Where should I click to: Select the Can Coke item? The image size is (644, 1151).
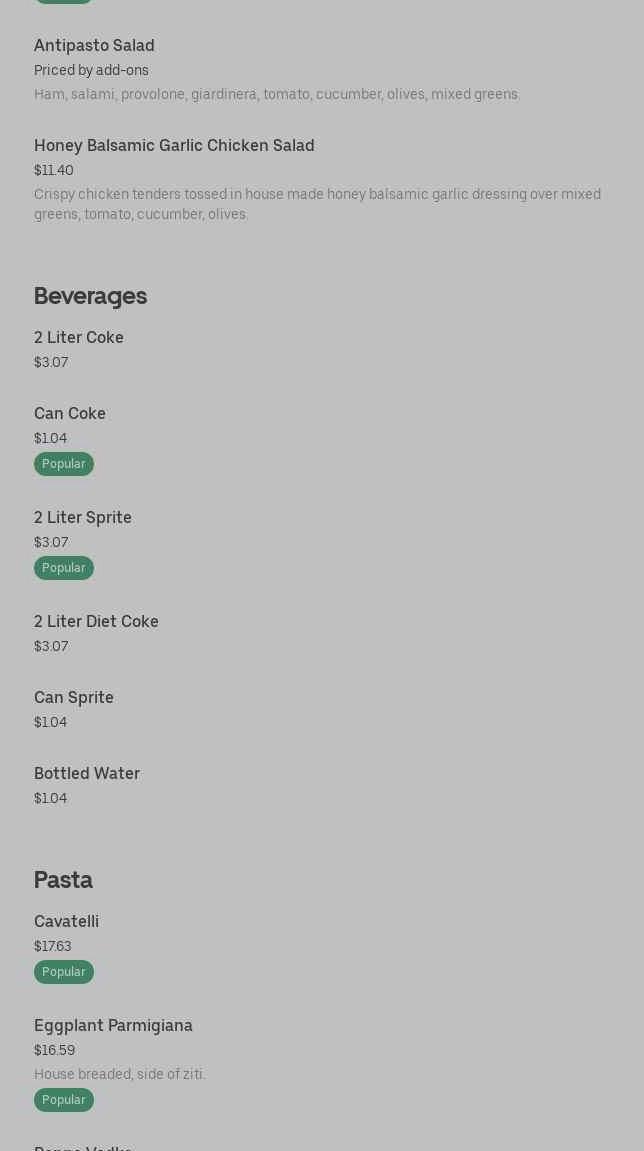click(70, 414)
